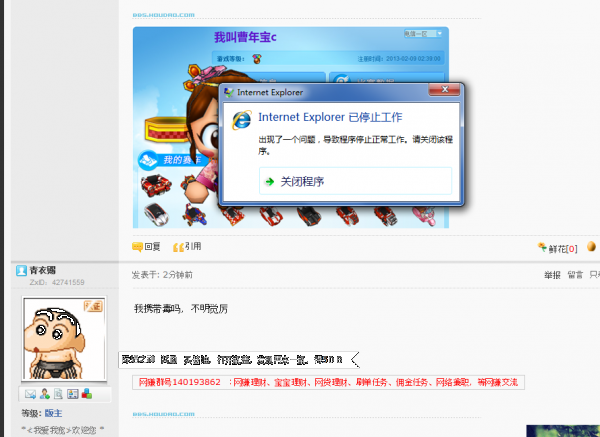600x437 pixels.
Task: Click the egg icon next to 鲜花
Action: tap(591, 246)
